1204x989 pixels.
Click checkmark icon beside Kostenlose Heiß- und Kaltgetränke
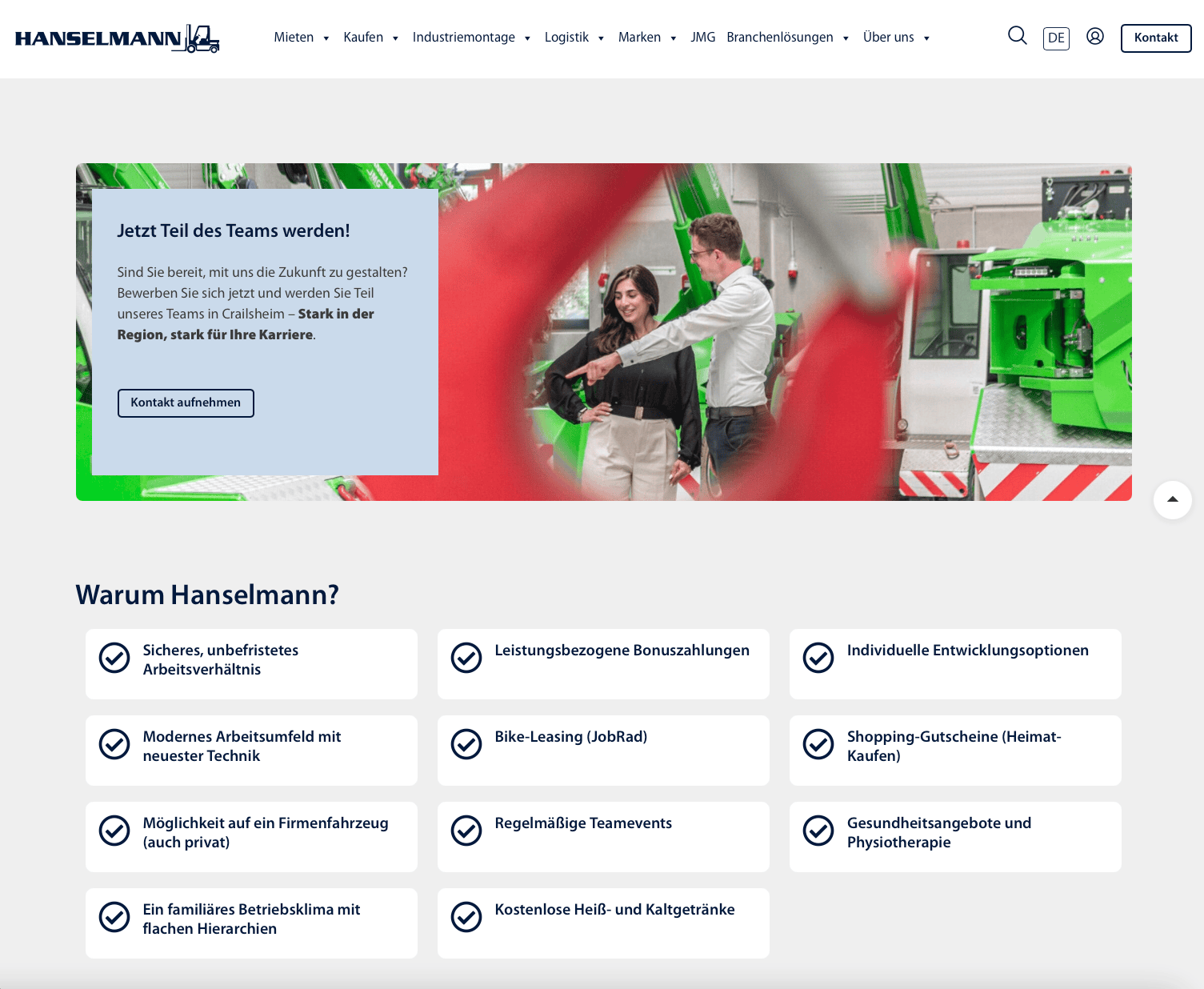pos(466,917)
